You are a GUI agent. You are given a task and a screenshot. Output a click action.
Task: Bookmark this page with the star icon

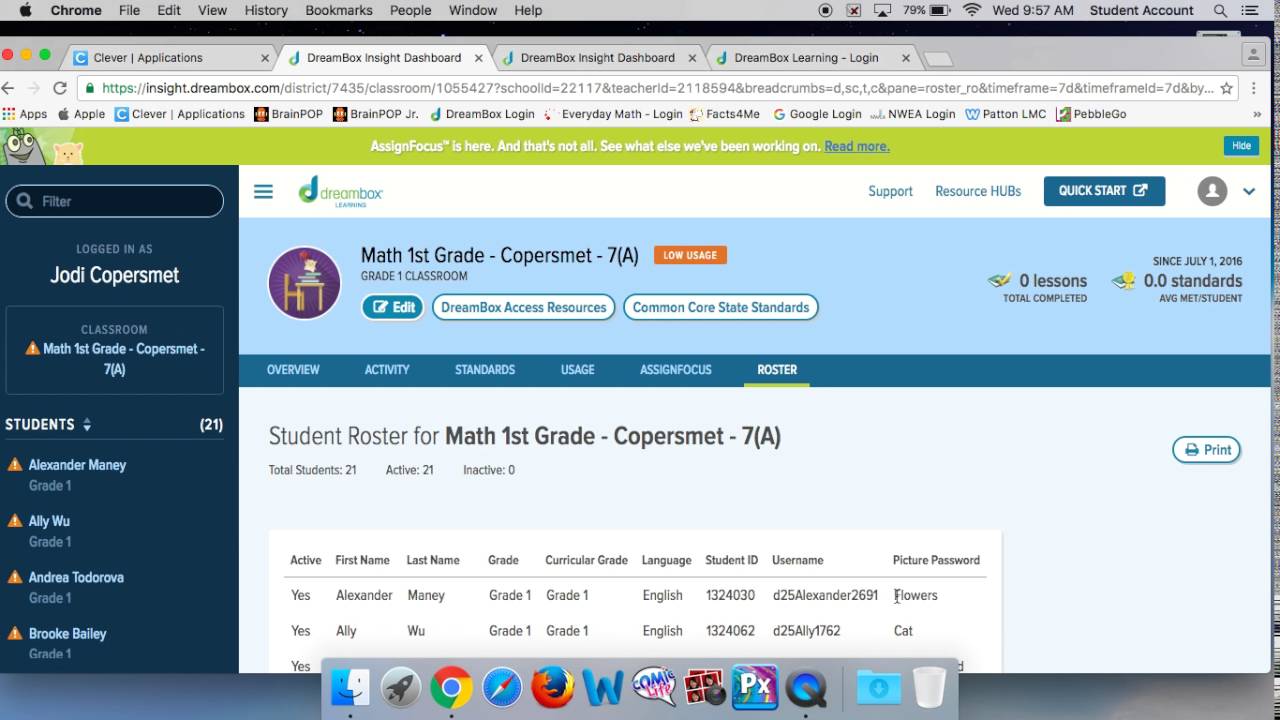click(x=1226, y=88)
